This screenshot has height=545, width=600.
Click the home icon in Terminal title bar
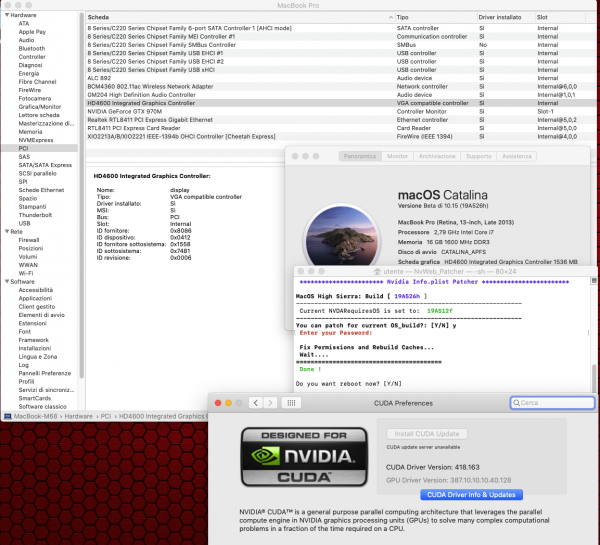377,271
